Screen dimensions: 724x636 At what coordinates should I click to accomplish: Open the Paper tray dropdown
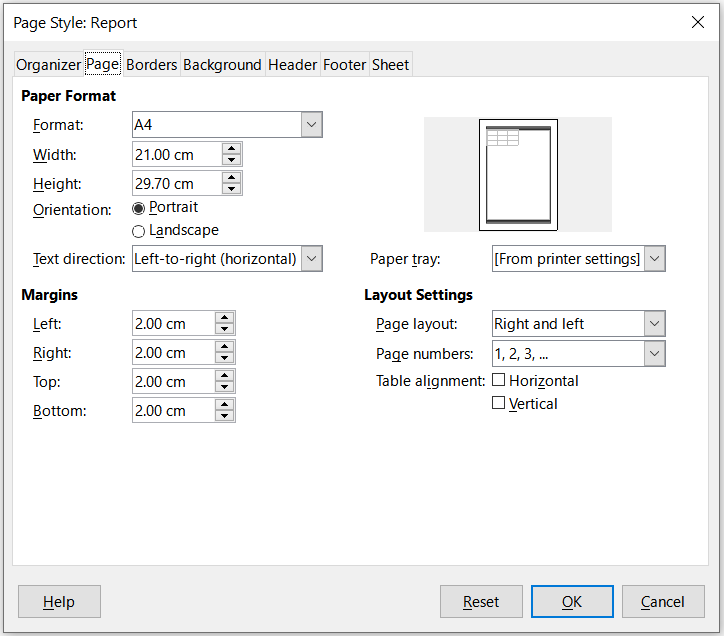(579, 259)
